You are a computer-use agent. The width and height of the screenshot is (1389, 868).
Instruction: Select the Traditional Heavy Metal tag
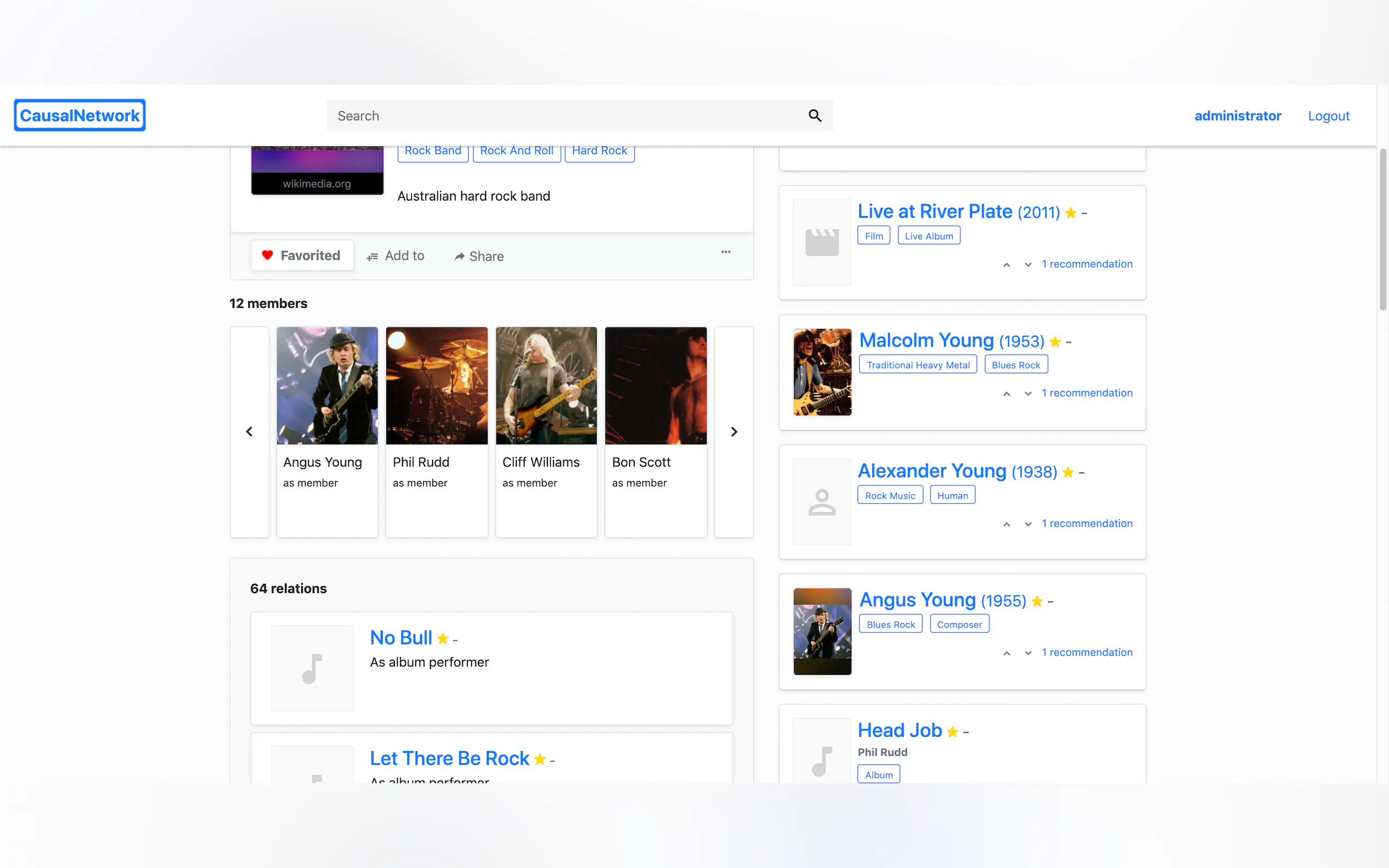[917, 365]
